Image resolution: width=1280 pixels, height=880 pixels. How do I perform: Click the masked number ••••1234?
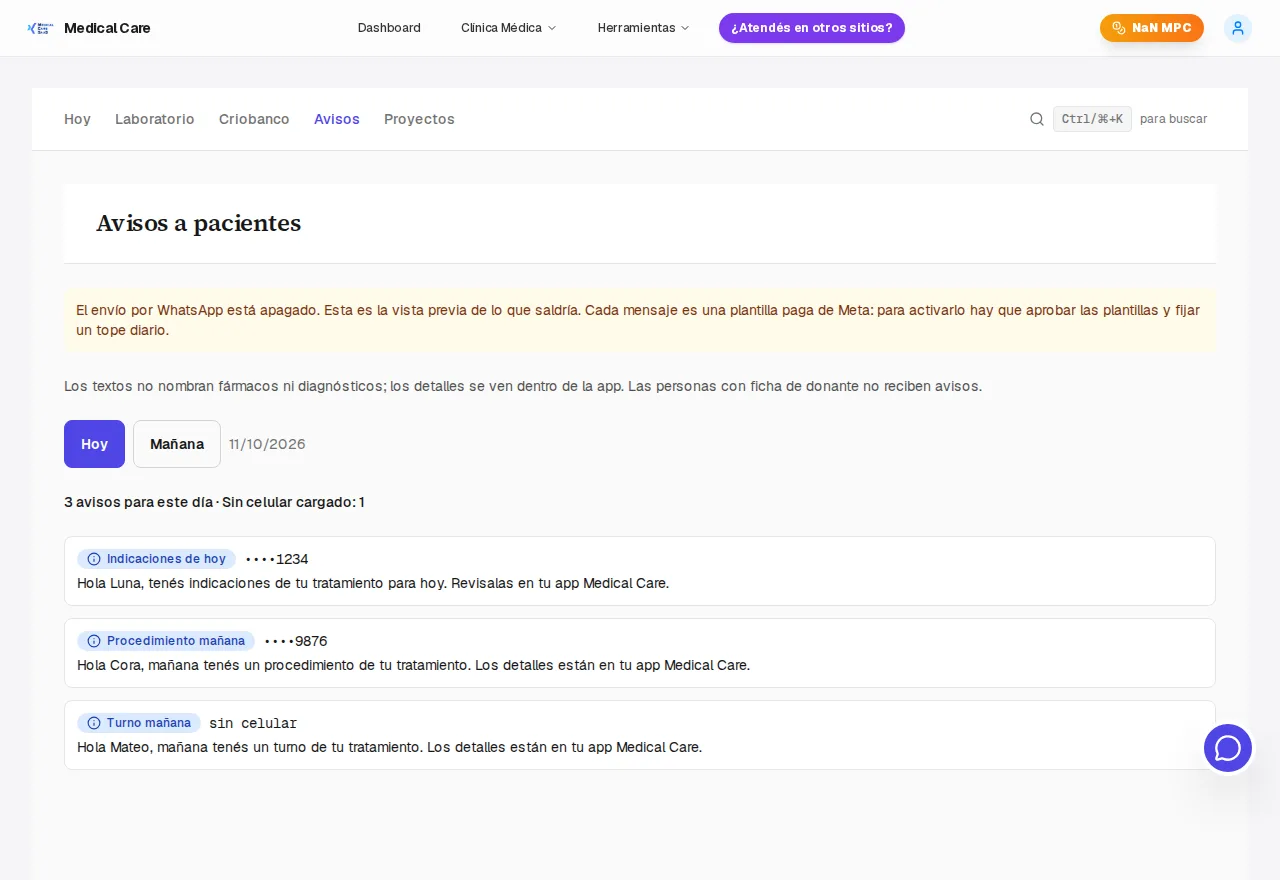276,559
